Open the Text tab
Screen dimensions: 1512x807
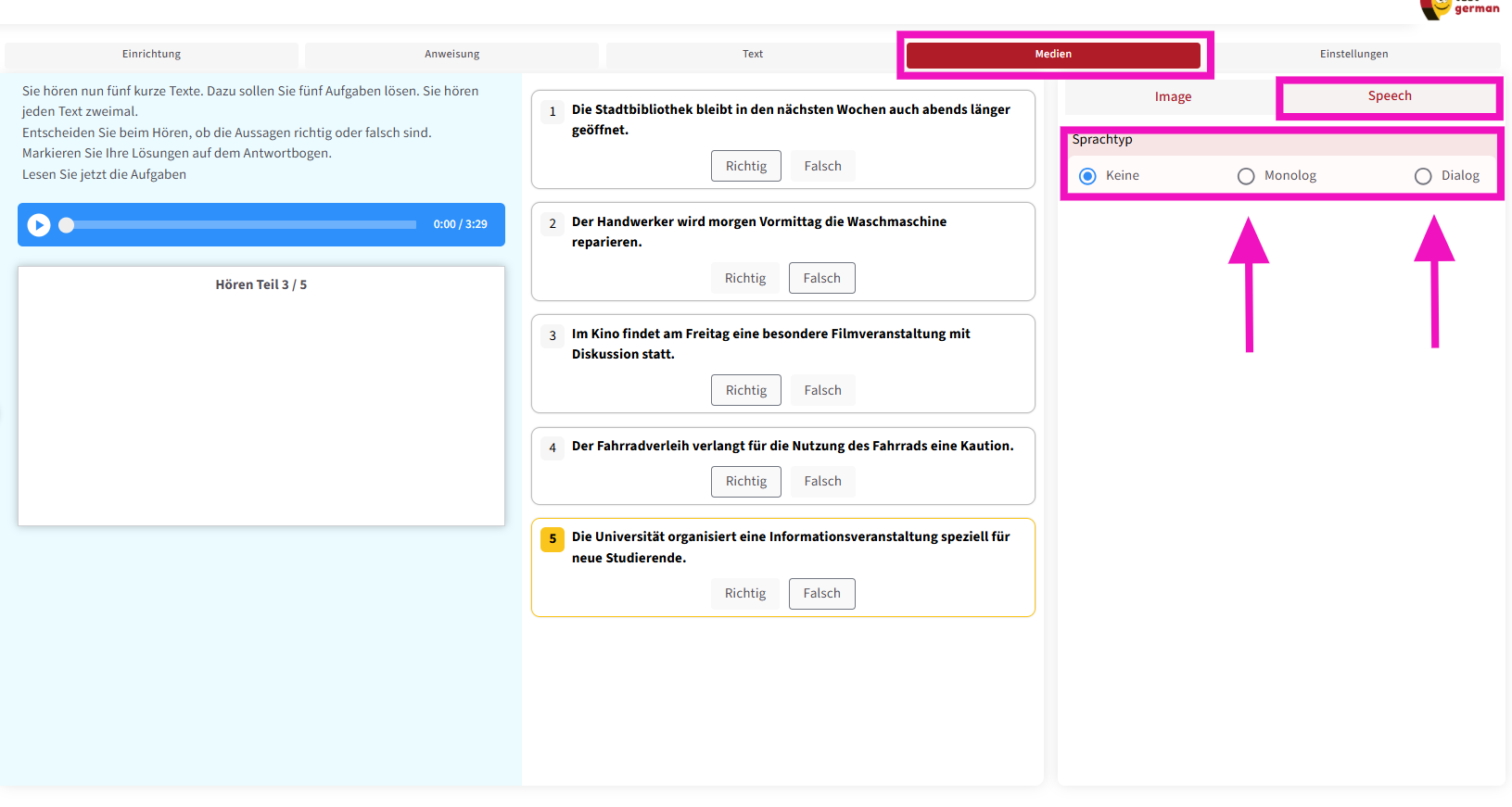coord(752,55)
